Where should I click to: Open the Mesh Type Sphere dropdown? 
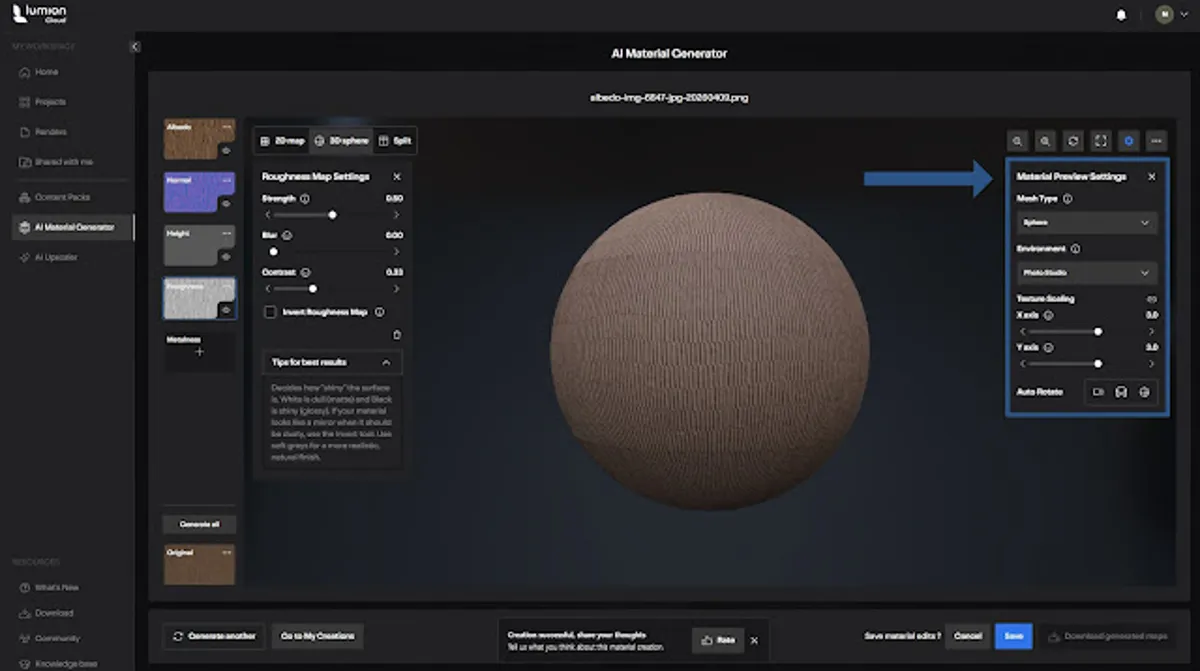pos(1087,222)
